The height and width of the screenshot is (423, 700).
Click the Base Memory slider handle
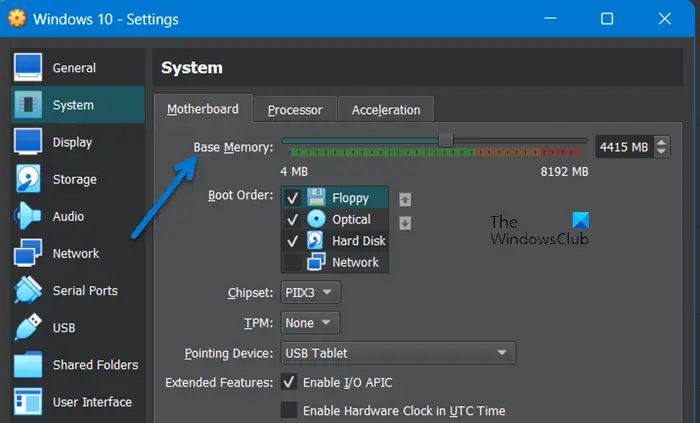(x=446, y=140)
